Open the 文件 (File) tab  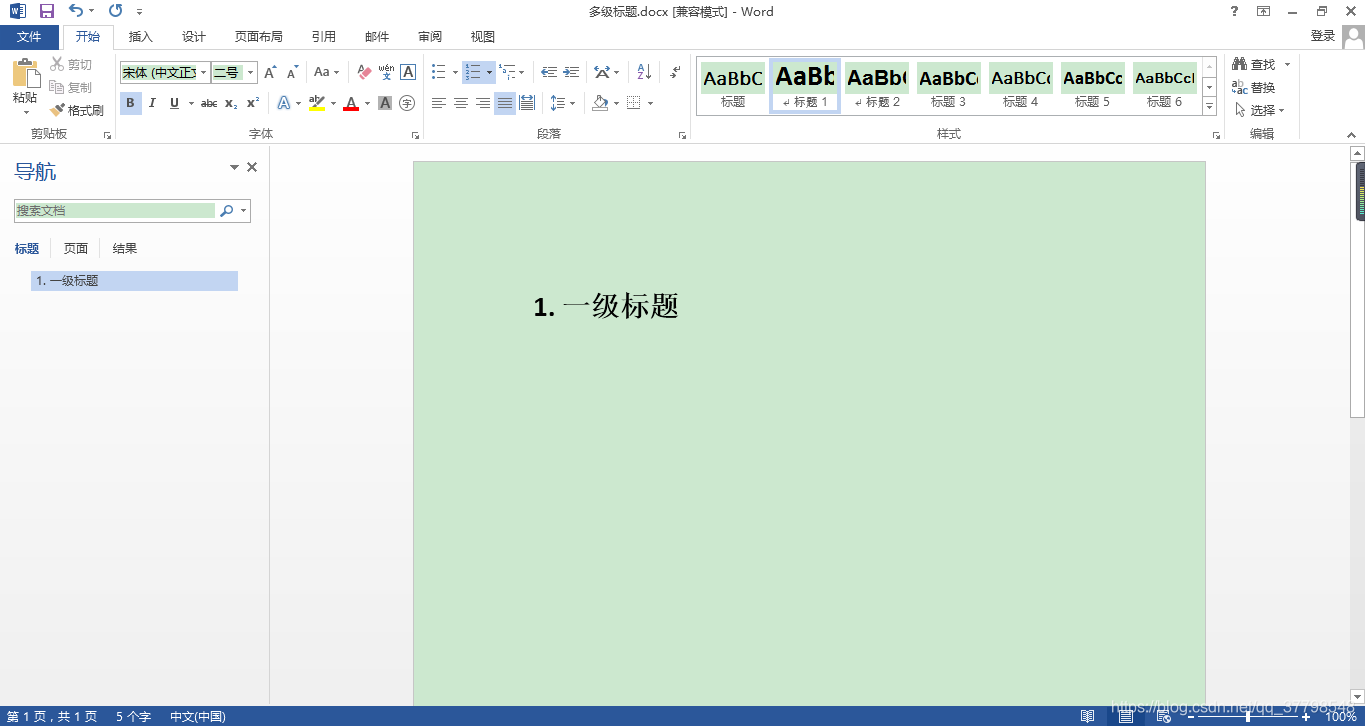pos(29,37)
